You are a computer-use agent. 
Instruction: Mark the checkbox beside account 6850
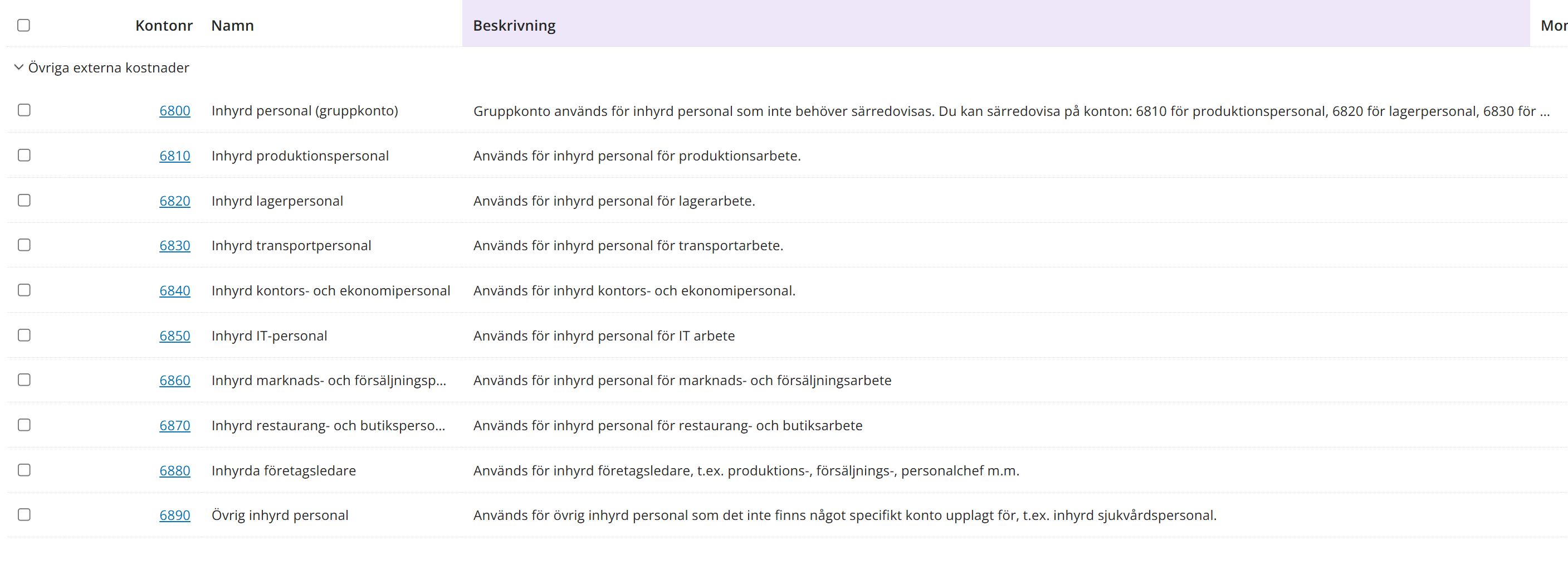pos(25,335)
